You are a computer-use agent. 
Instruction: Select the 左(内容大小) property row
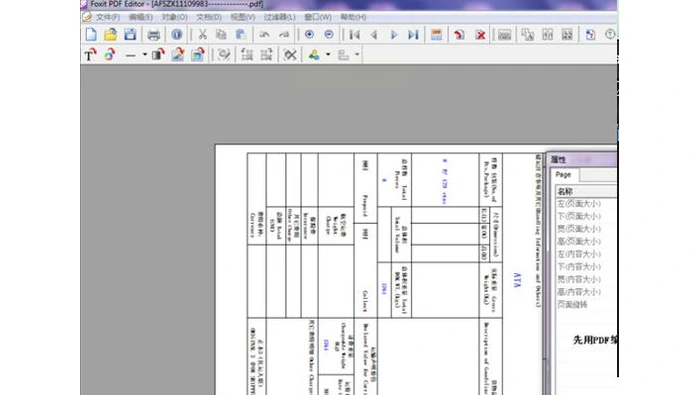click(586, 254)
